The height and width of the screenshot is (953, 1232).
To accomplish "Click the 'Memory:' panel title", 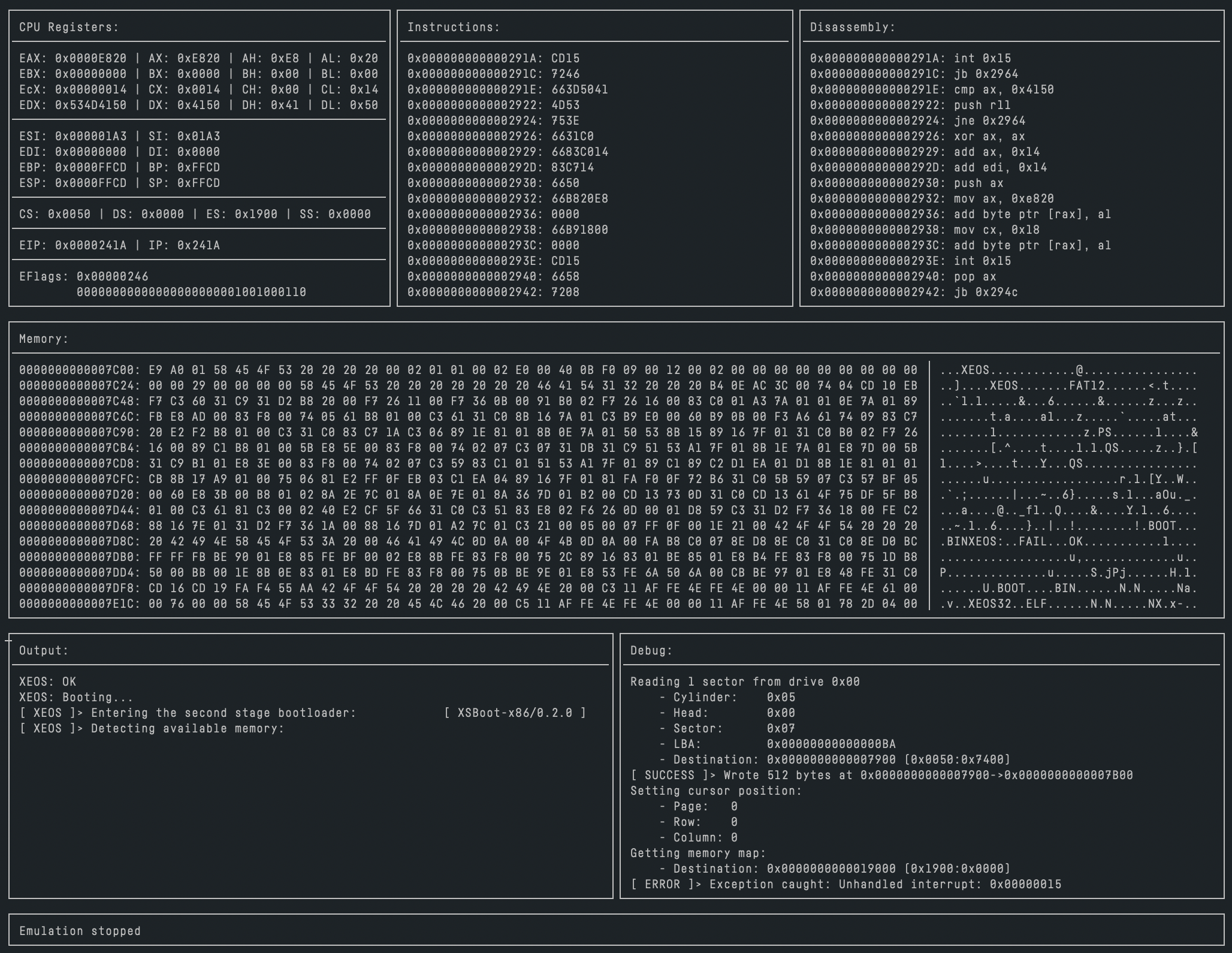I will (x=44, y=339).
